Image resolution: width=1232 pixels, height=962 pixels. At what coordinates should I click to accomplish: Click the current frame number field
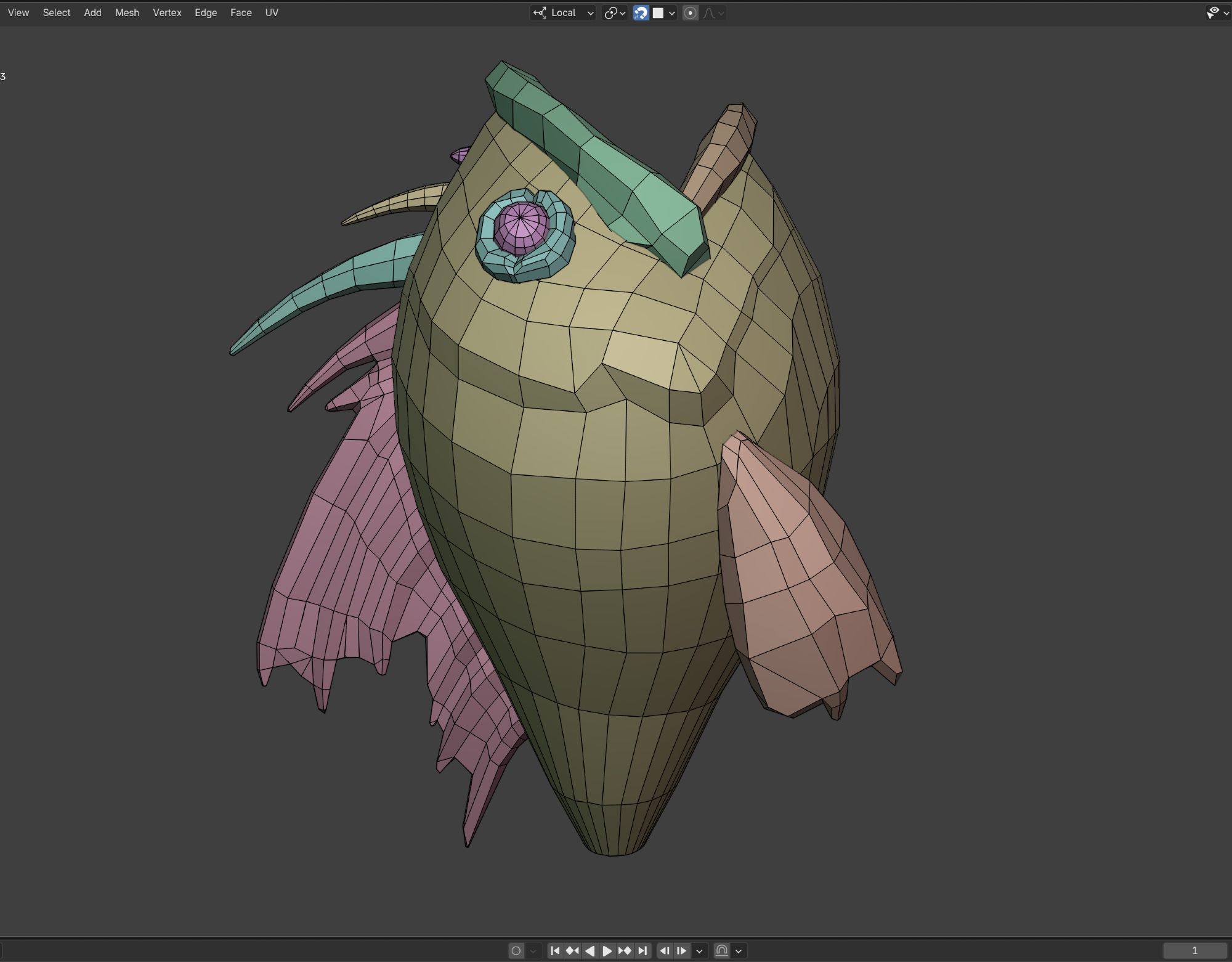pyautogui.click(x=1194, y=950)
